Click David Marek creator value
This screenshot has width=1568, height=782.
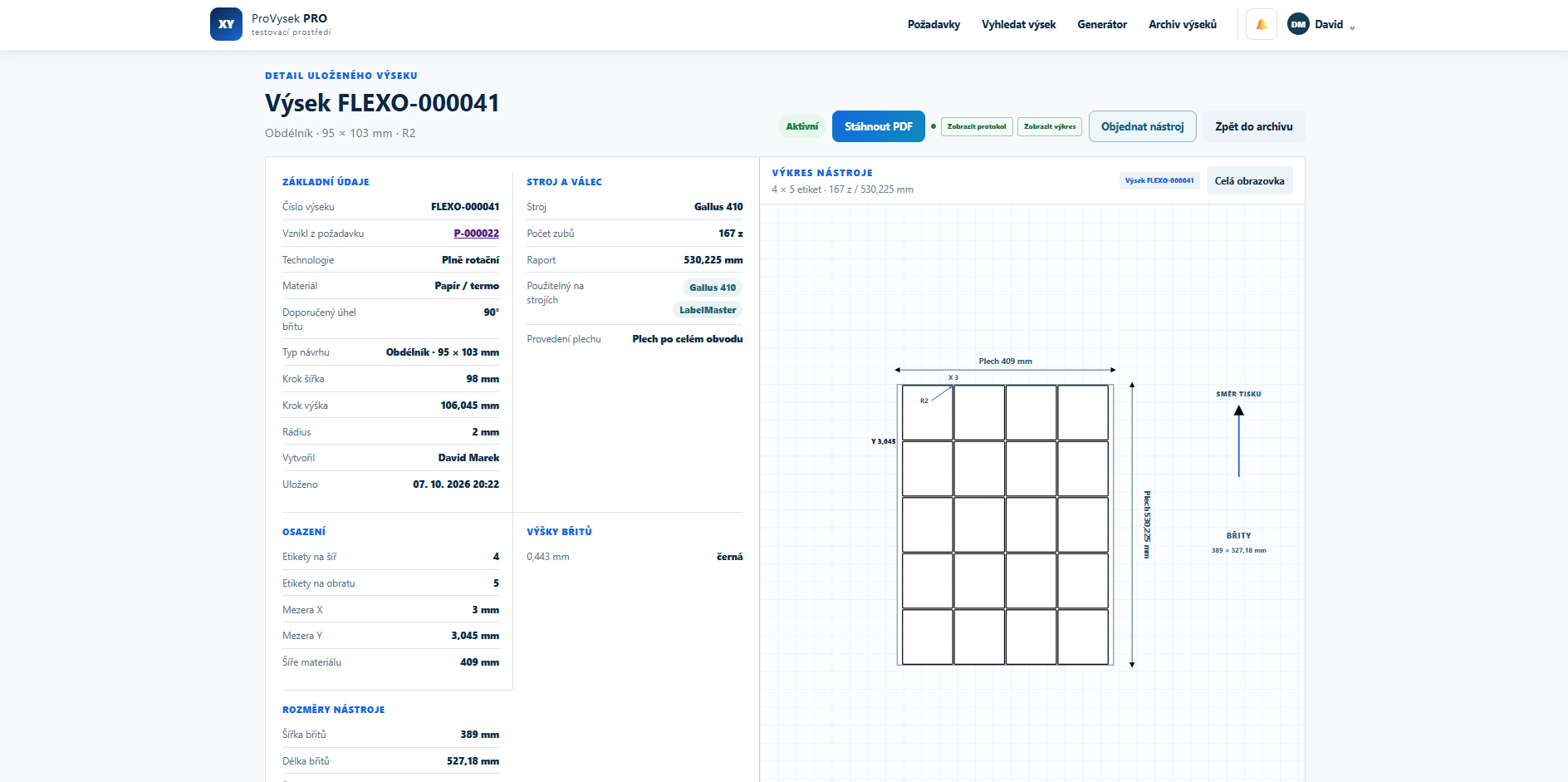click(468, 458)
